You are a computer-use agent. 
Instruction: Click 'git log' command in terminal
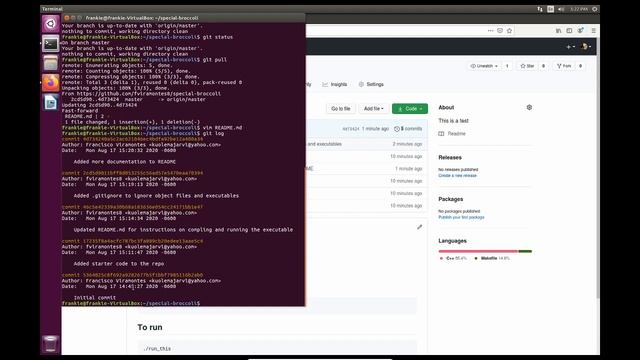pos(213,133)
